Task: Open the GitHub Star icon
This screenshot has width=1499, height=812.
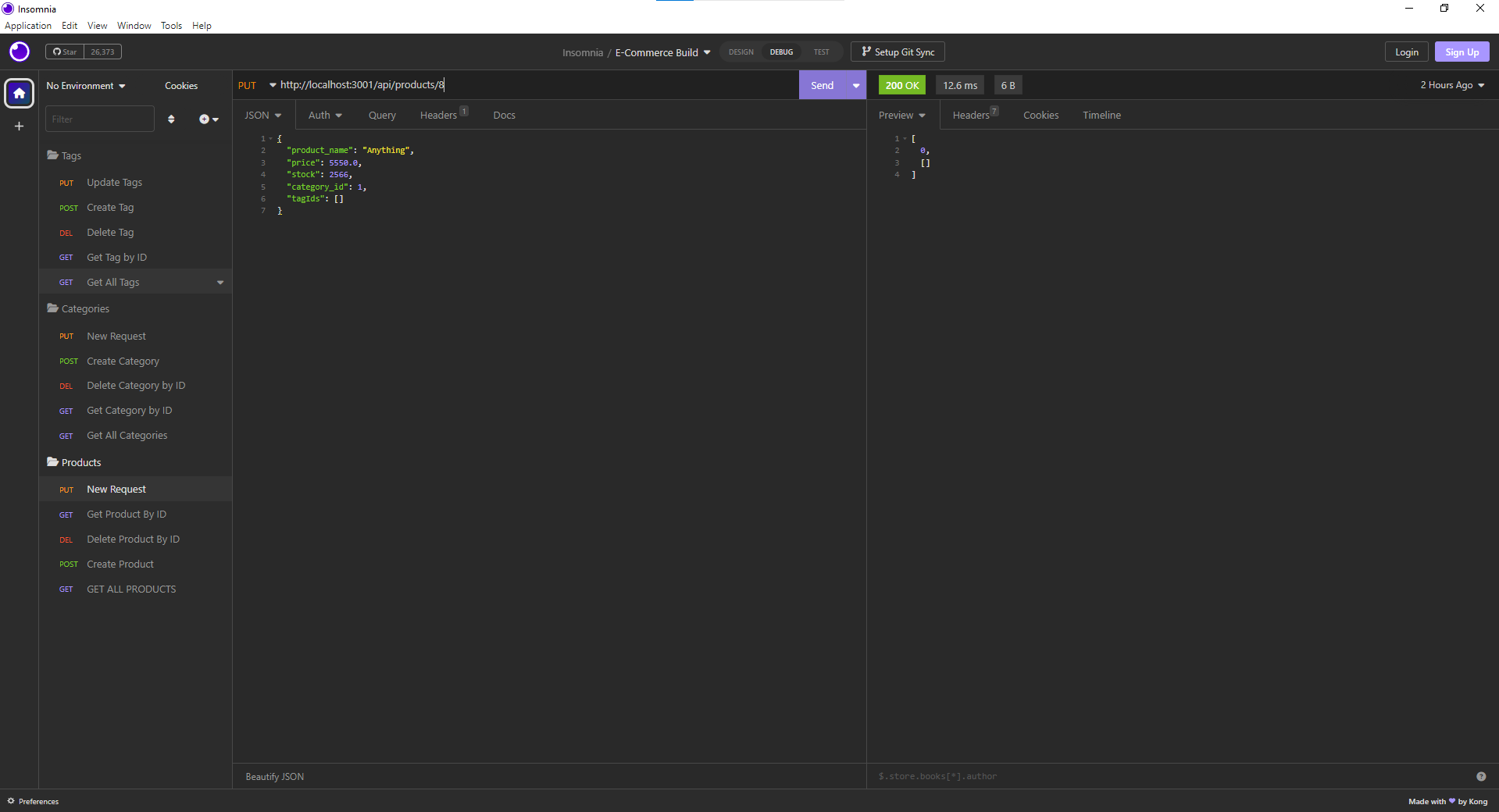Action: (64, 52)
